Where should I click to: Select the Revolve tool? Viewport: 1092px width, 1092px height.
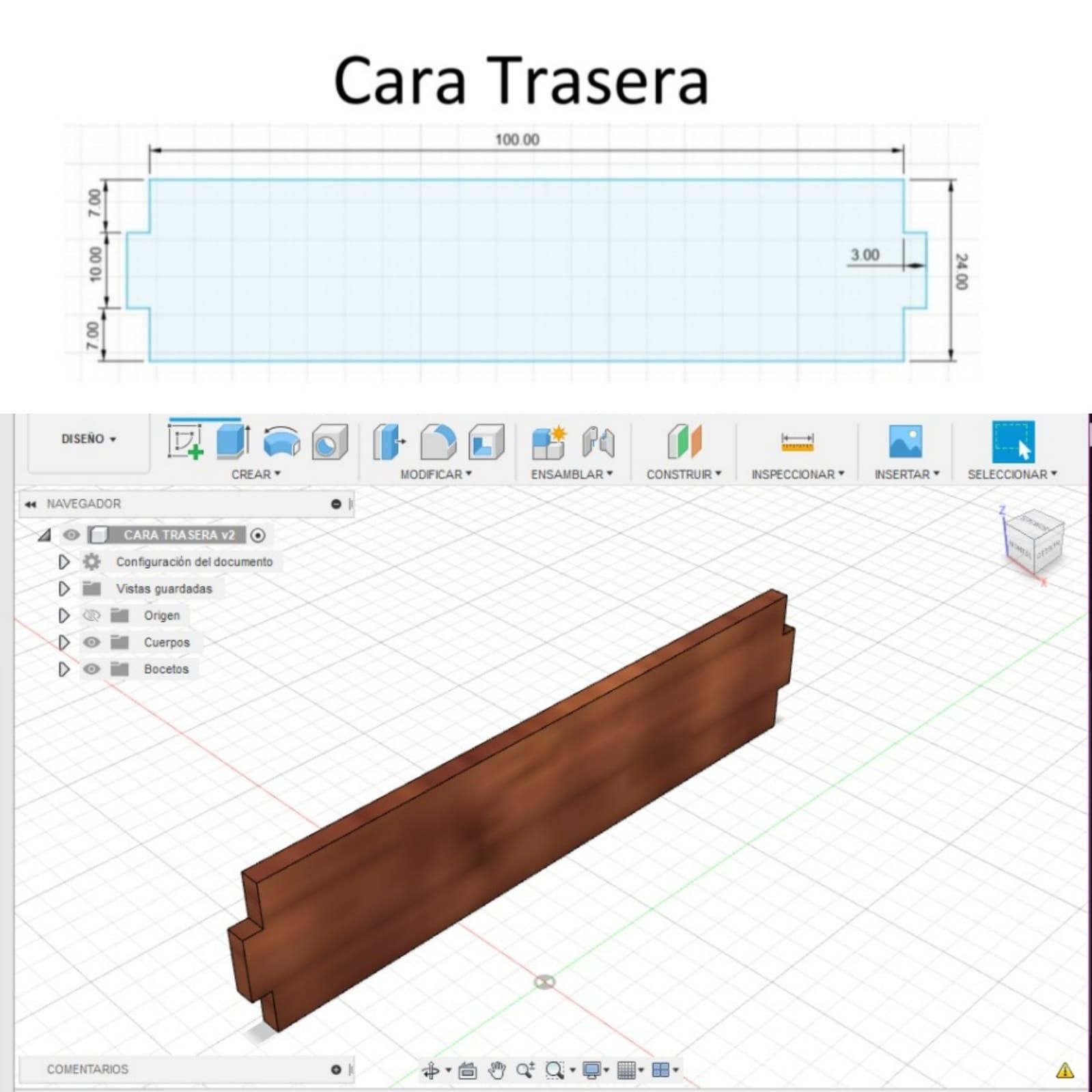click(x=281, y=442)
